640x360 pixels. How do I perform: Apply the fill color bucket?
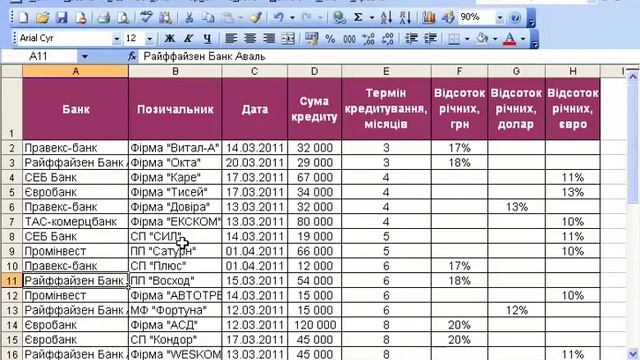click(482, 39)
